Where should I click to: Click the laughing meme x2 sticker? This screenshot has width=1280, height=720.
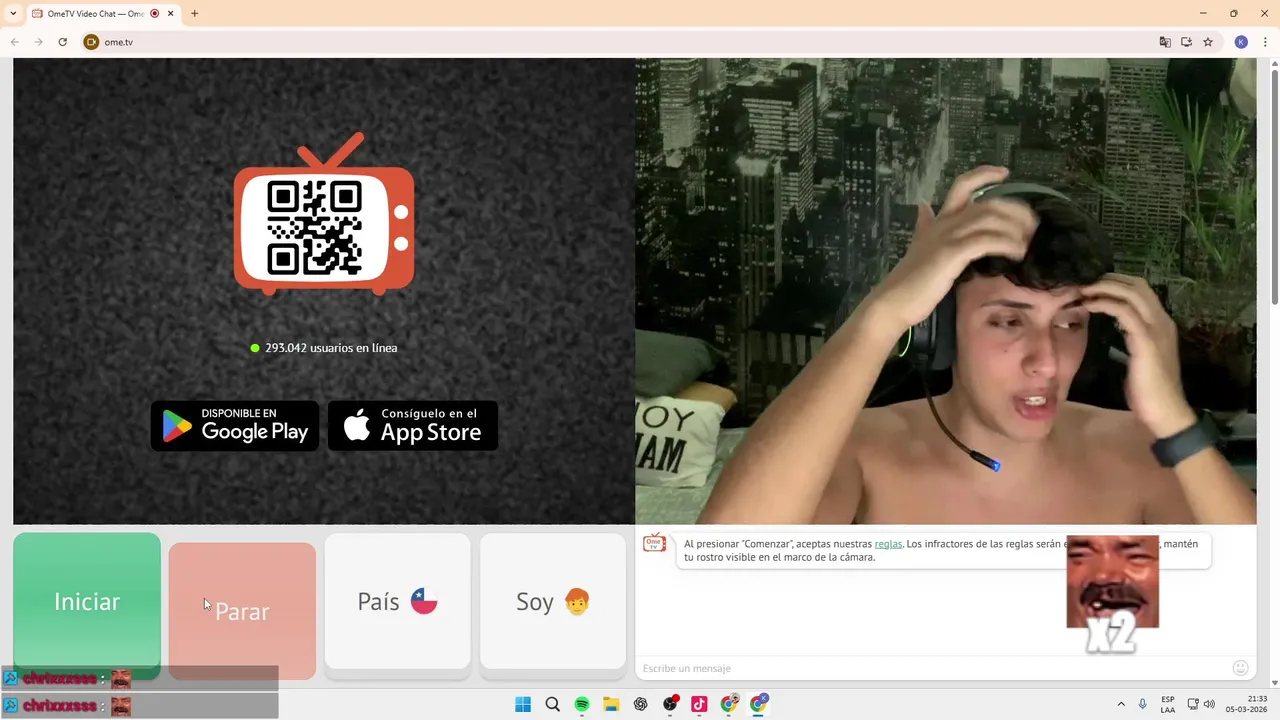pyautogui.click(x=1112, y=595)
